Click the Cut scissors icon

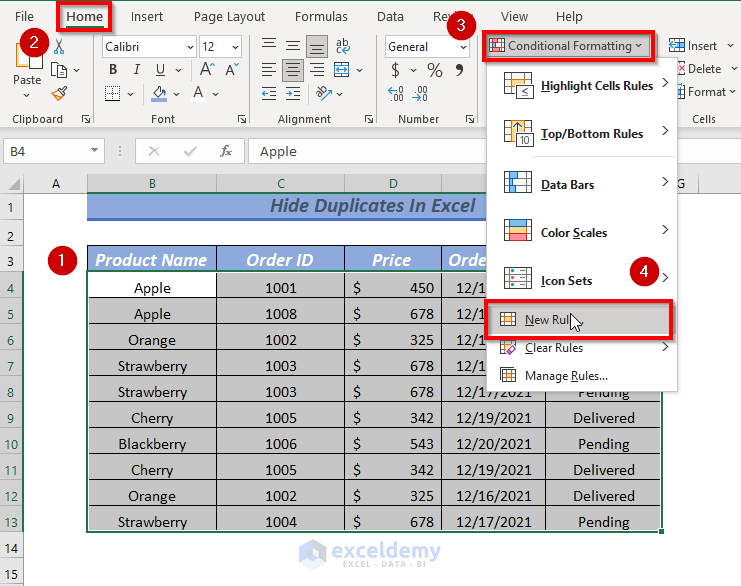[x=58, y=46]
